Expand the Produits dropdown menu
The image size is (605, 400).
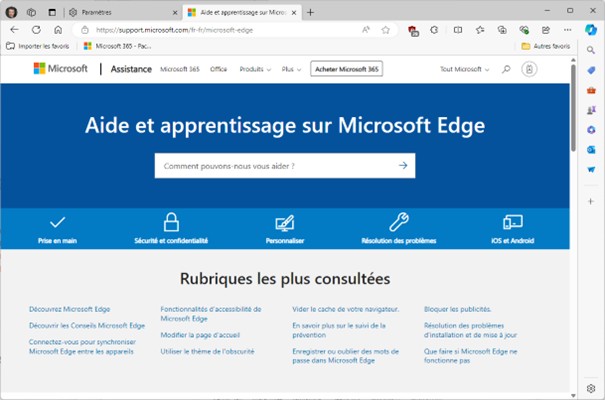(255, 69)
